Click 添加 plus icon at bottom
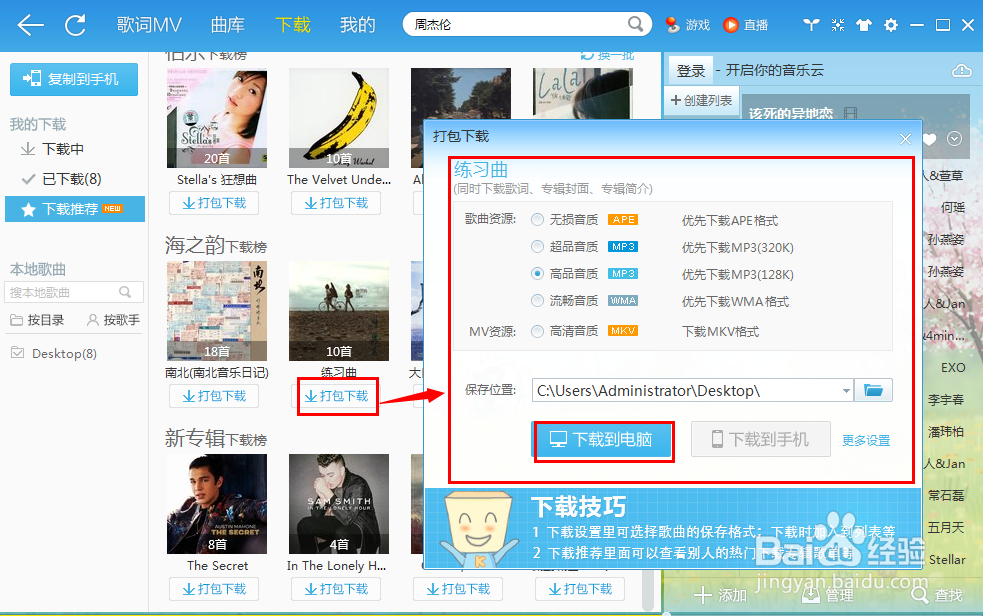This screenshot has width=983, height=616. 703,595
